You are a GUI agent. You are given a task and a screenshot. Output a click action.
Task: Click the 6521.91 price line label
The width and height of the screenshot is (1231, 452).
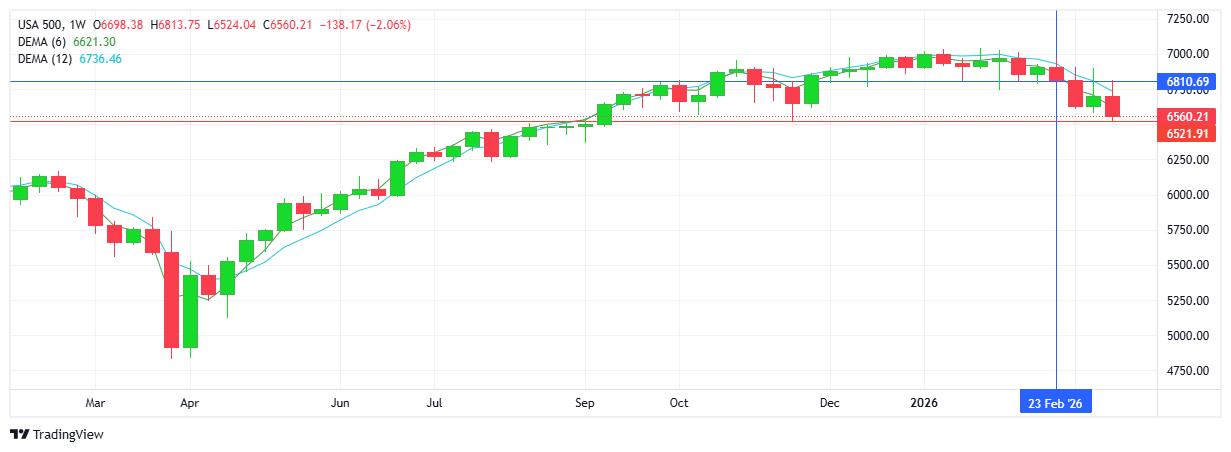(1188, 134)
